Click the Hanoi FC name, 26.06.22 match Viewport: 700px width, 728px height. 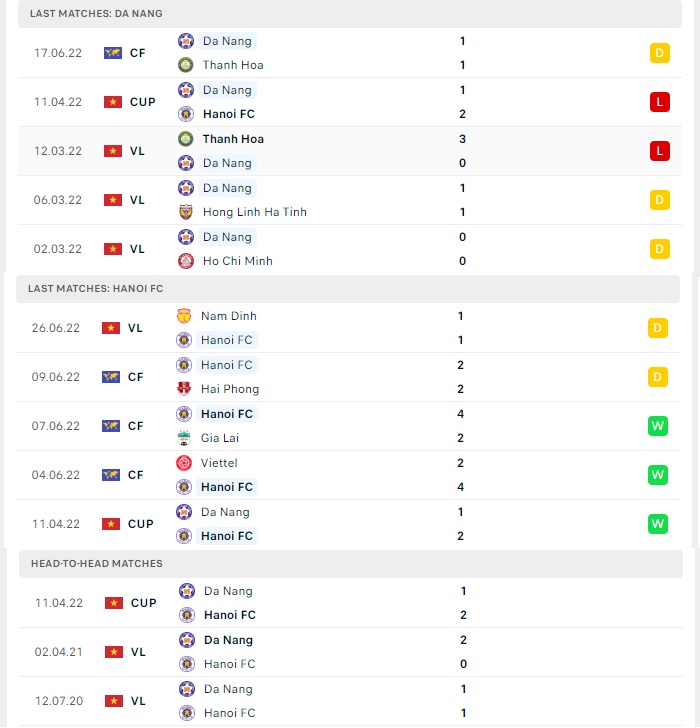[x=227, y=340]
